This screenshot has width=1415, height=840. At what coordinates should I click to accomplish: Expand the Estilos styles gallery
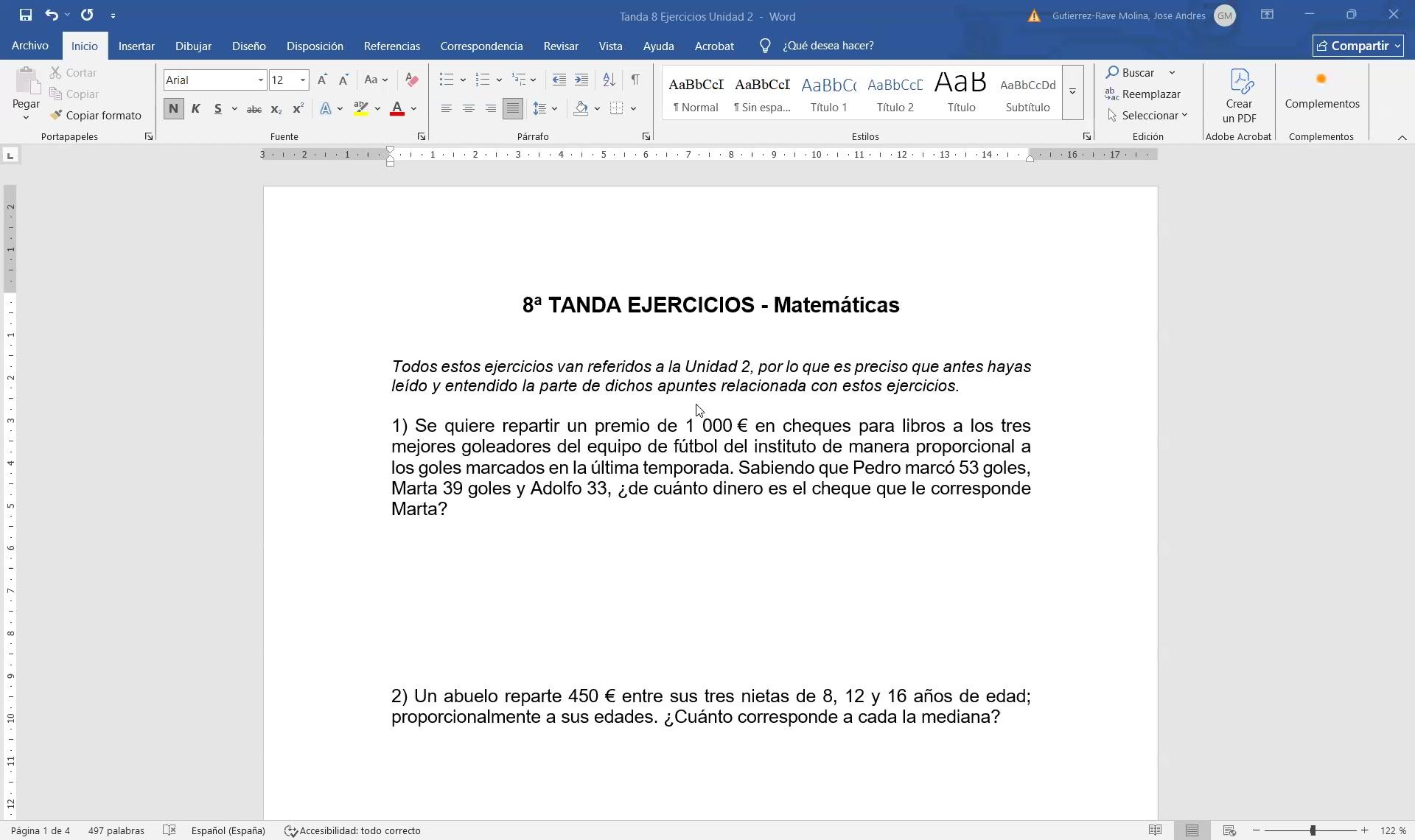point(1072,92)
